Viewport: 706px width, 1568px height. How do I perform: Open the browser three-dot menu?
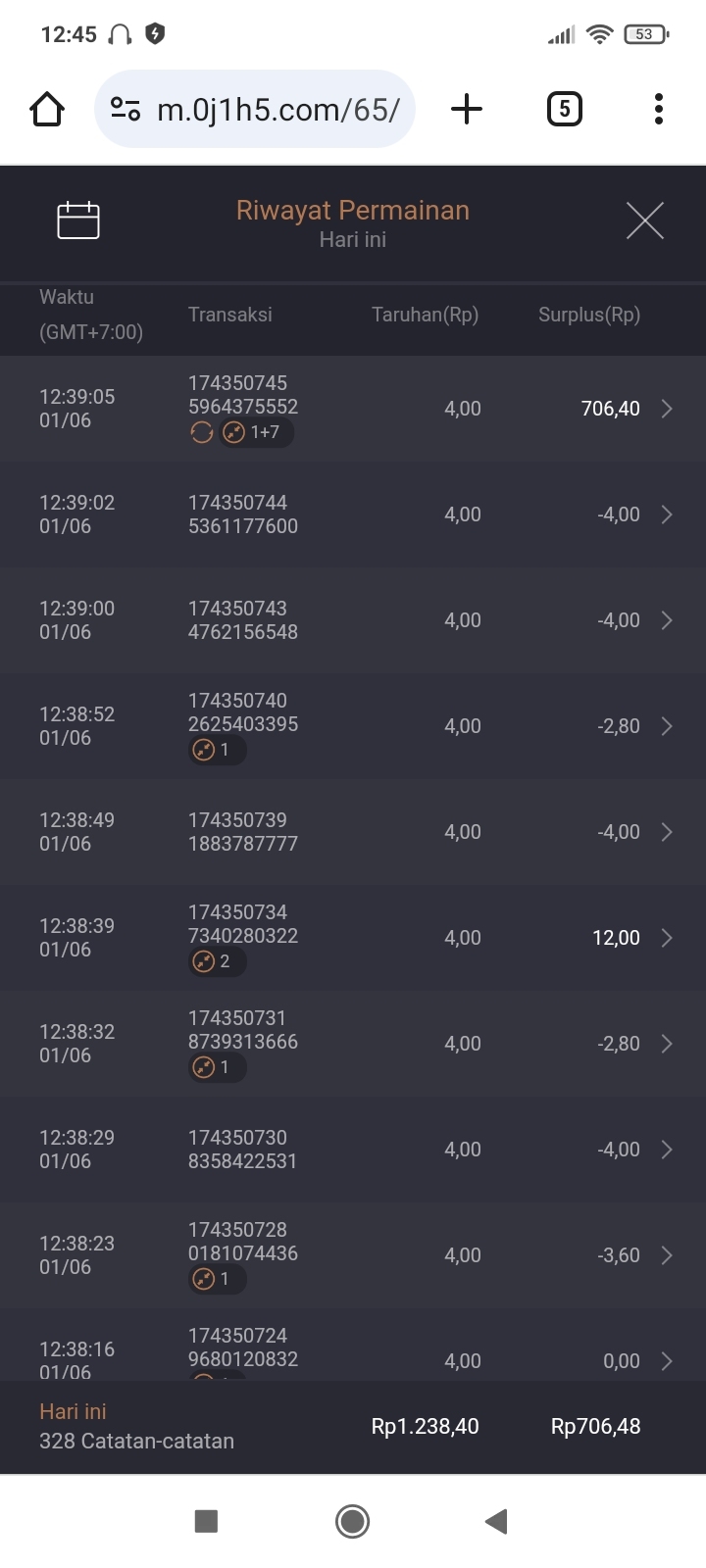[x=659, y=109]
